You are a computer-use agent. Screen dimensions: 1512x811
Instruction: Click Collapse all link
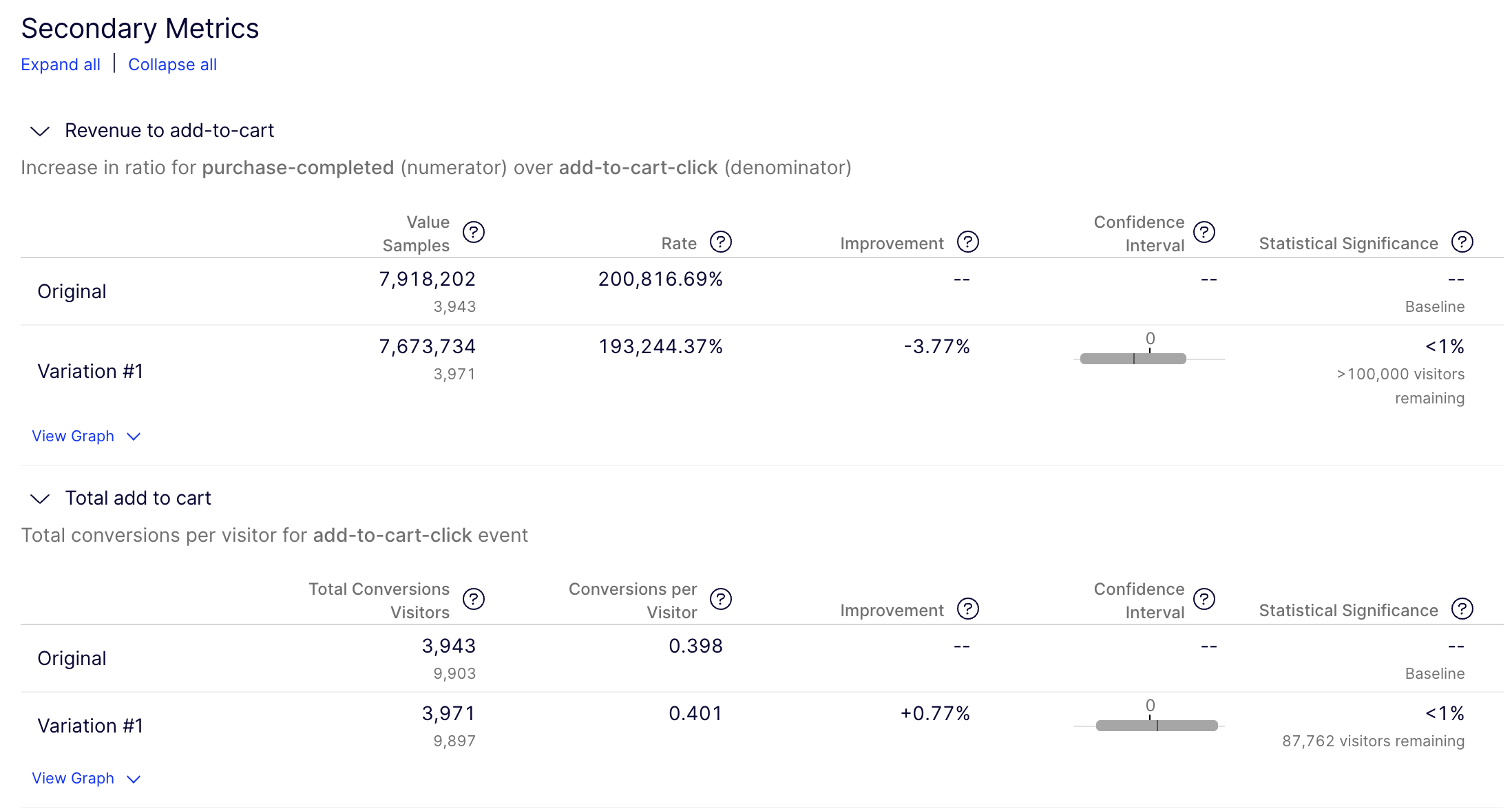(x=172, y=64)
